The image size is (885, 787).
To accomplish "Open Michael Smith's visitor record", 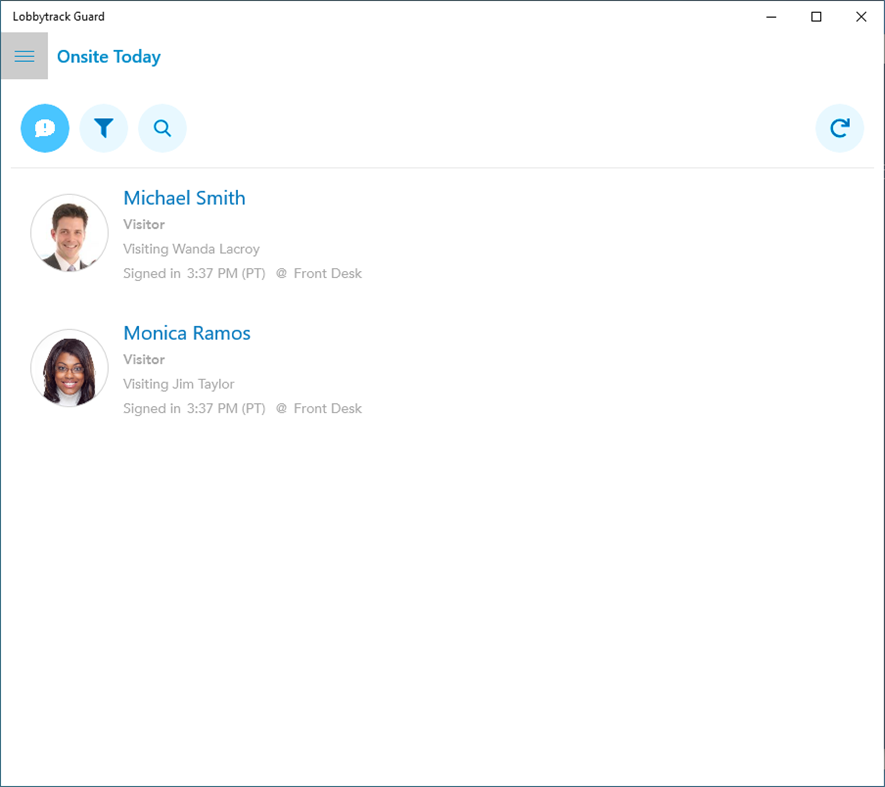I will click(184, 198).
